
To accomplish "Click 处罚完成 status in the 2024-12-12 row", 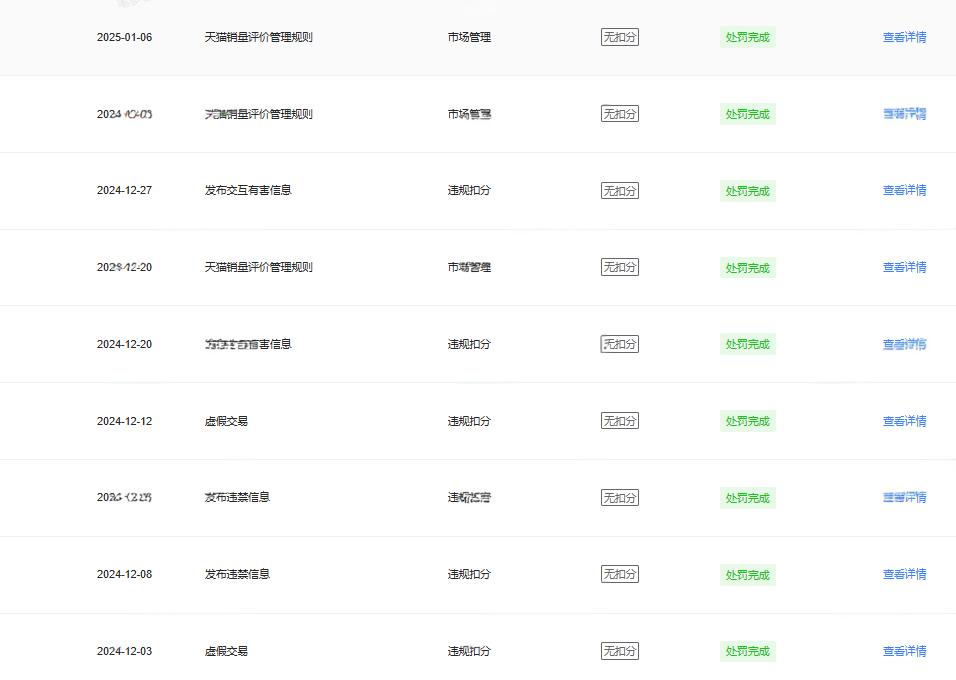I will (x=747, y=421).
